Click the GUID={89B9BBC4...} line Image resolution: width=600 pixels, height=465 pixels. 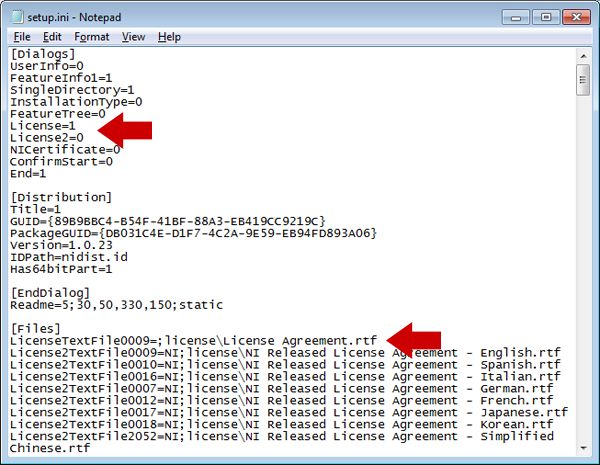[168, 221]
